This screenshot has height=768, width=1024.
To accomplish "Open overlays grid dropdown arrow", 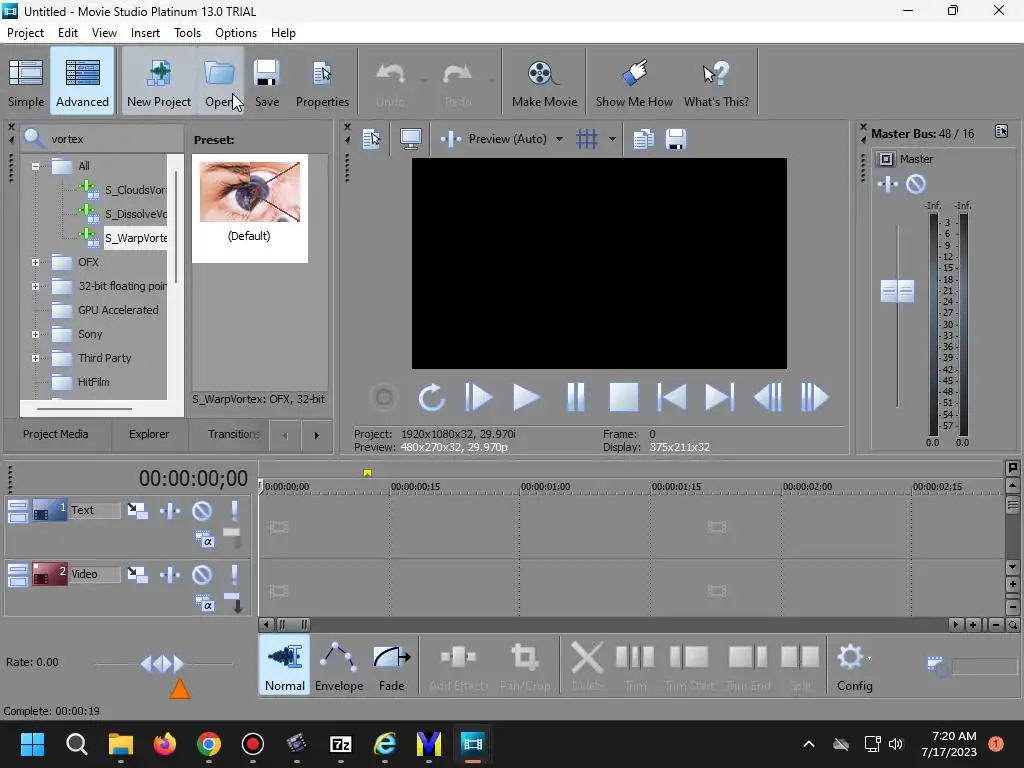I will [x=612, y=138].
